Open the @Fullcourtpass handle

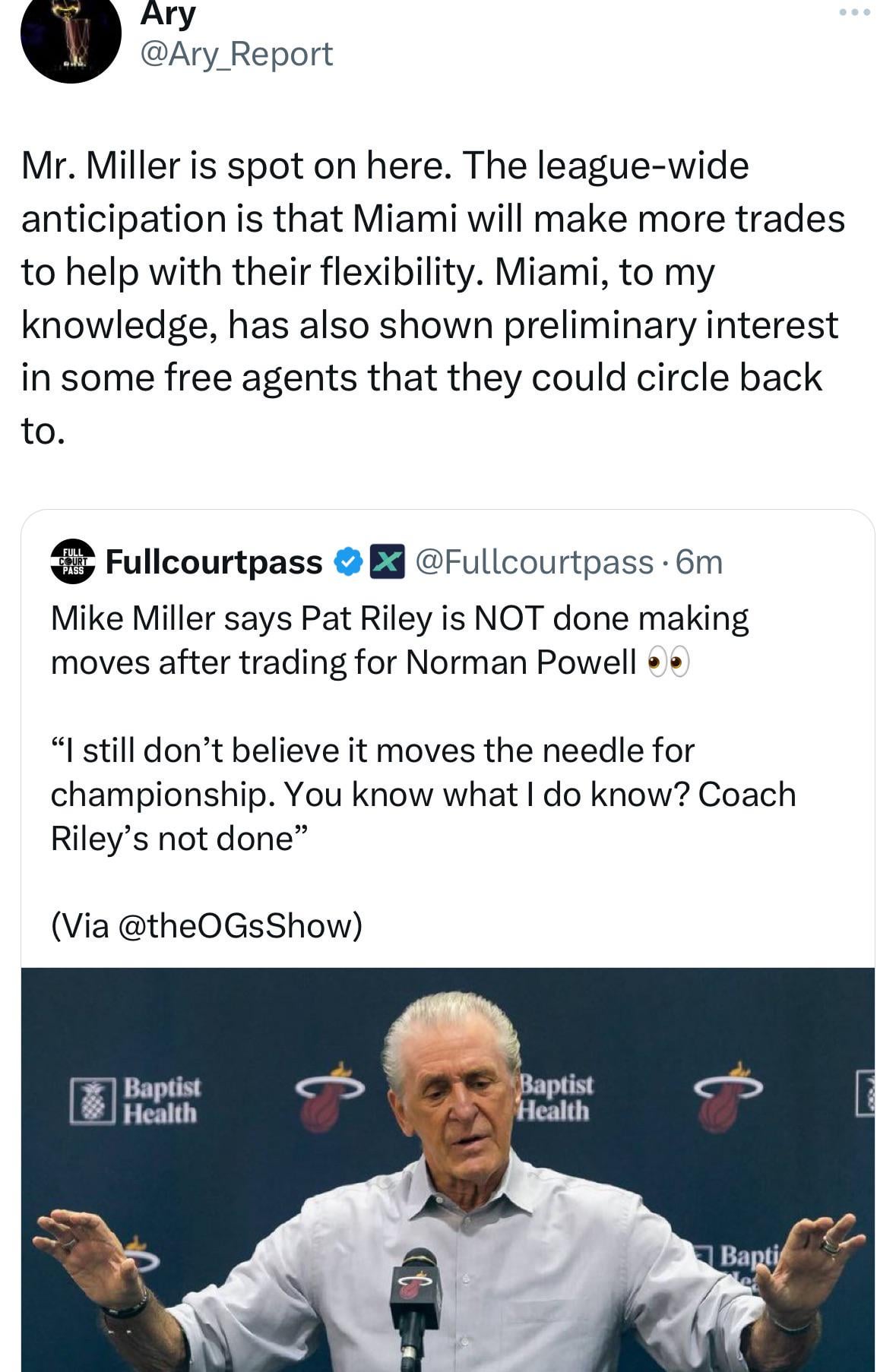pyautogui.click(x=533, y=562)
